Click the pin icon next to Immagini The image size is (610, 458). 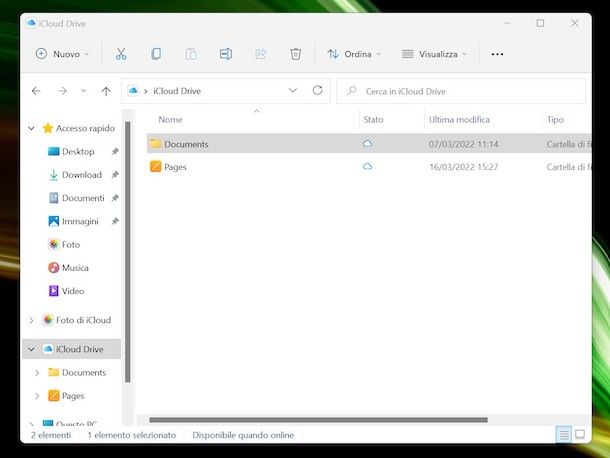coord(115,221)
